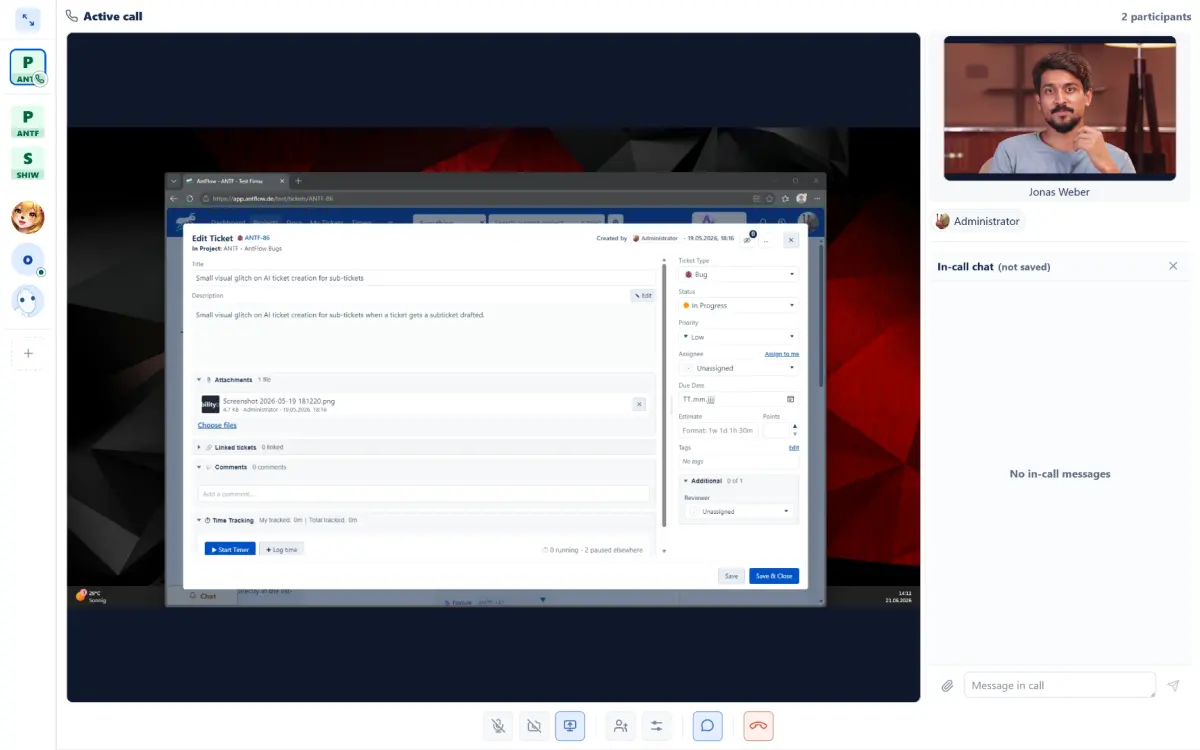This screenshot has width=1200, height=750.
Task: Click the dialog Save button
Action: (731, 576)
